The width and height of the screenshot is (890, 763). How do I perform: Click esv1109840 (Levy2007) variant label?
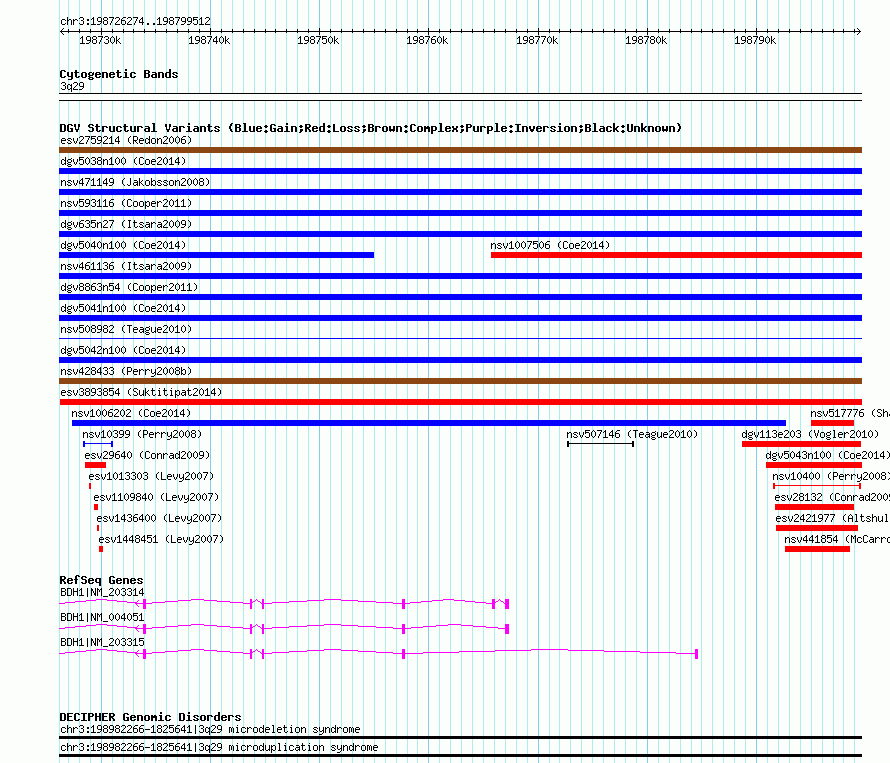tap(156, 497)
